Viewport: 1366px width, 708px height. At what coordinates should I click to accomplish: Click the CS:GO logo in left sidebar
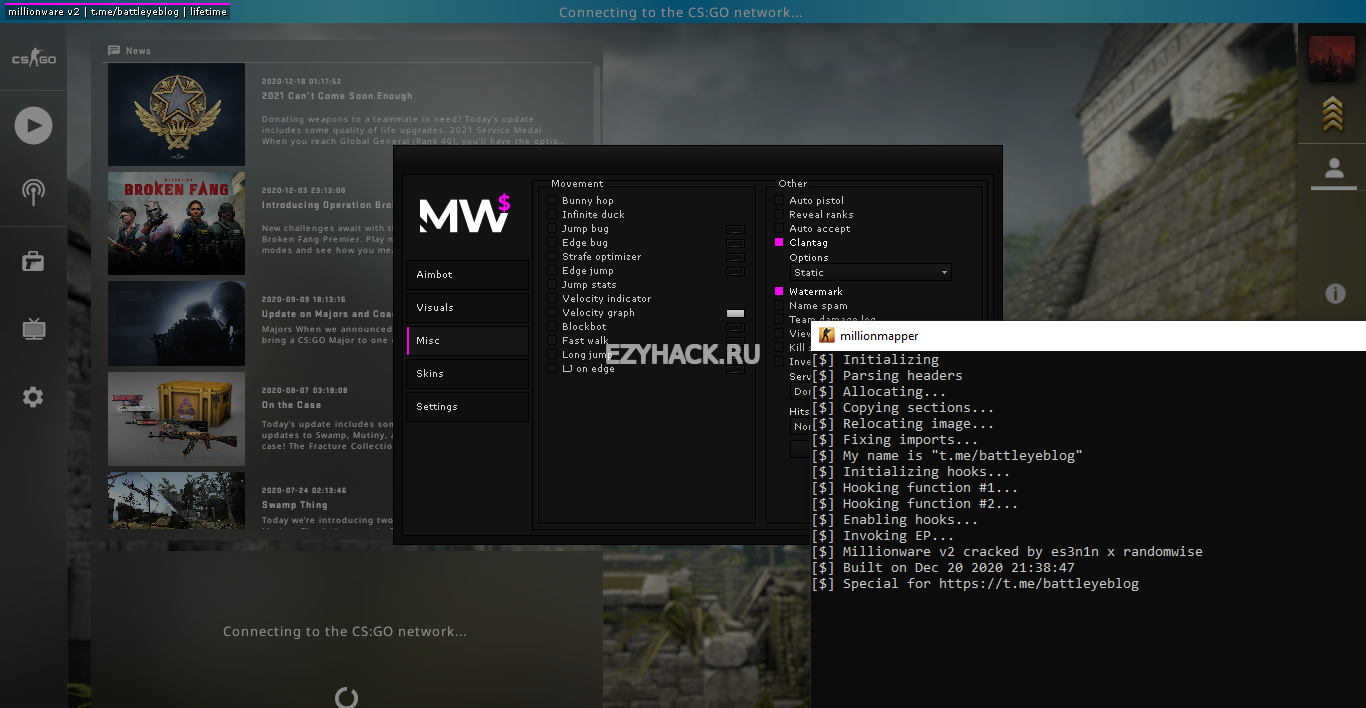point(33,60)
